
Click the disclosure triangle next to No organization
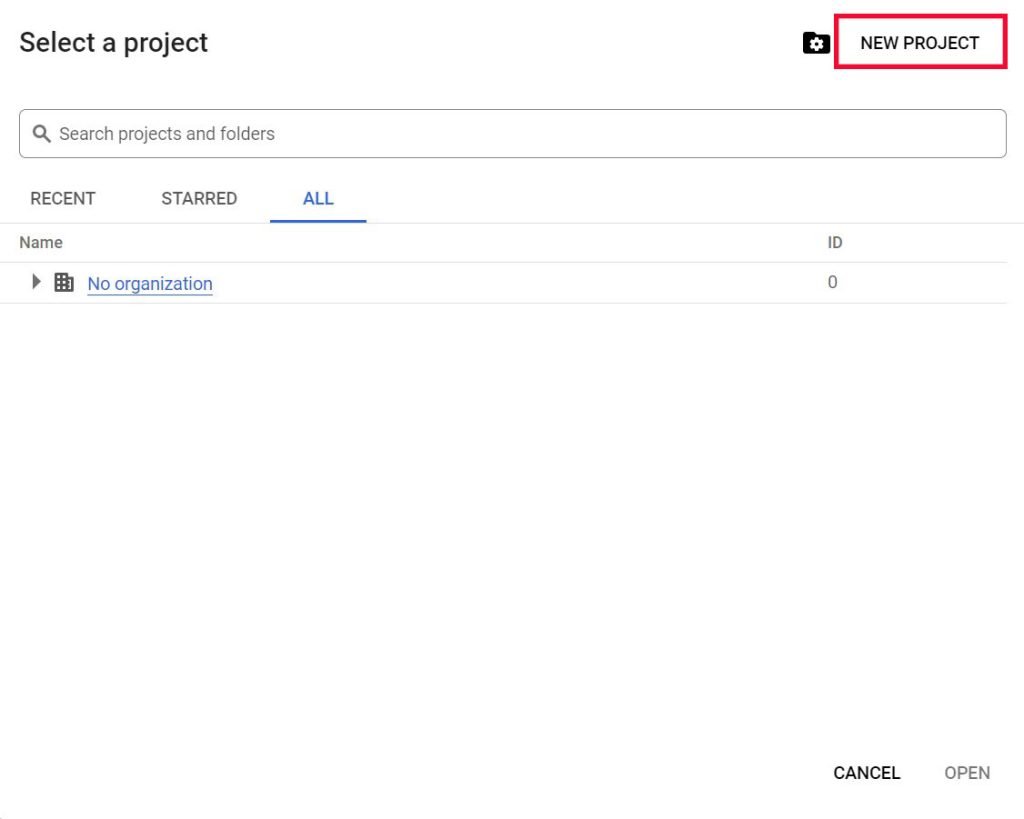point(36,282)
